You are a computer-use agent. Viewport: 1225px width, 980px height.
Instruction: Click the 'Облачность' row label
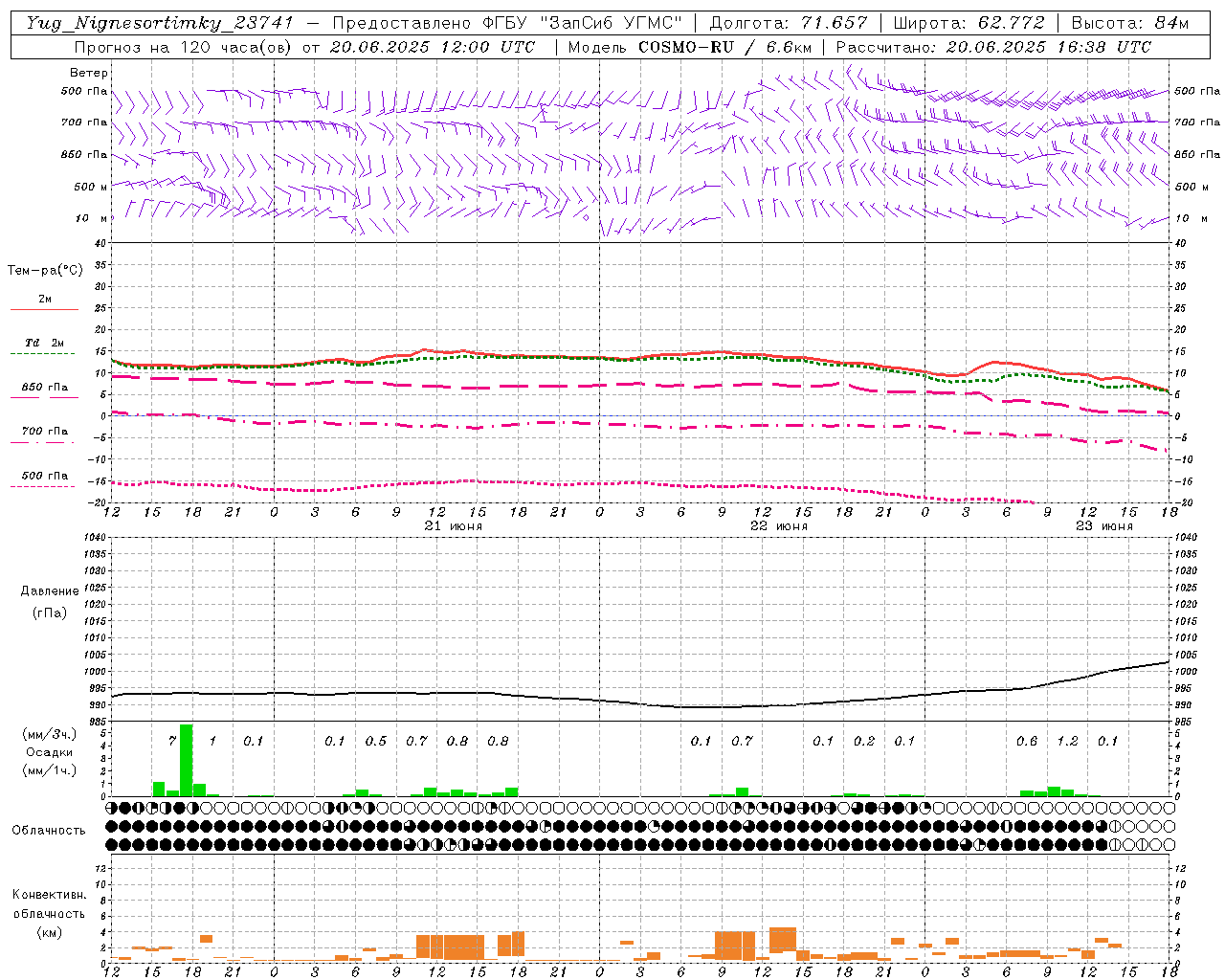(49, 831)
